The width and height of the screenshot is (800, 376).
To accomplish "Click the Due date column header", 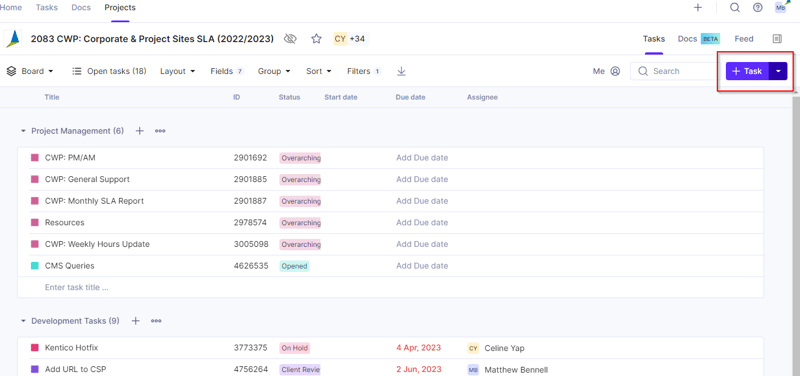I will pyautogui.click(x=410, y=97).
